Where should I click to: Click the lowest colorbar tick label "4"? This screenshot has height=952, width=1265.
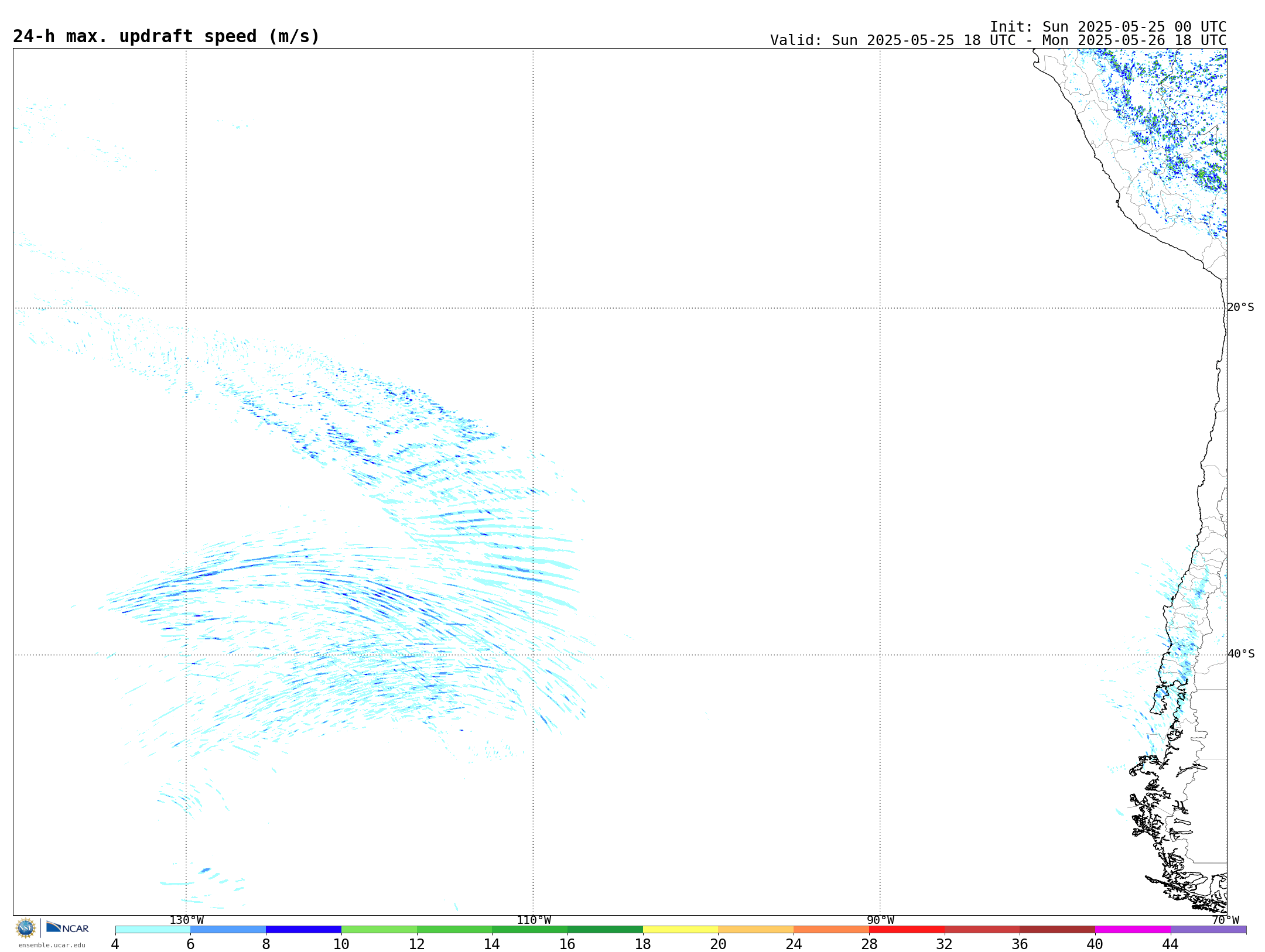(x=115, y=944)
